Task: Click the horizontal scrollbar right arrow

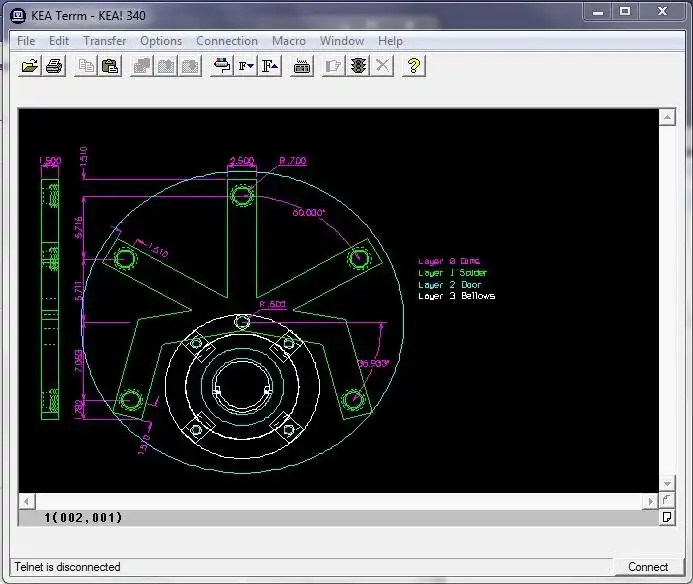Action: click(650, 501)
